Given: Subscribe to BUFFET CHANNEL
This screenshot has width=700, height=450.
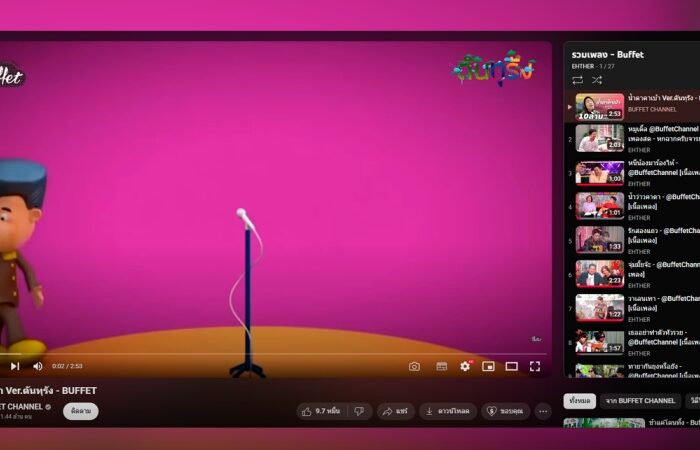Looking at the screenshot, I should [x=81, y=411].
